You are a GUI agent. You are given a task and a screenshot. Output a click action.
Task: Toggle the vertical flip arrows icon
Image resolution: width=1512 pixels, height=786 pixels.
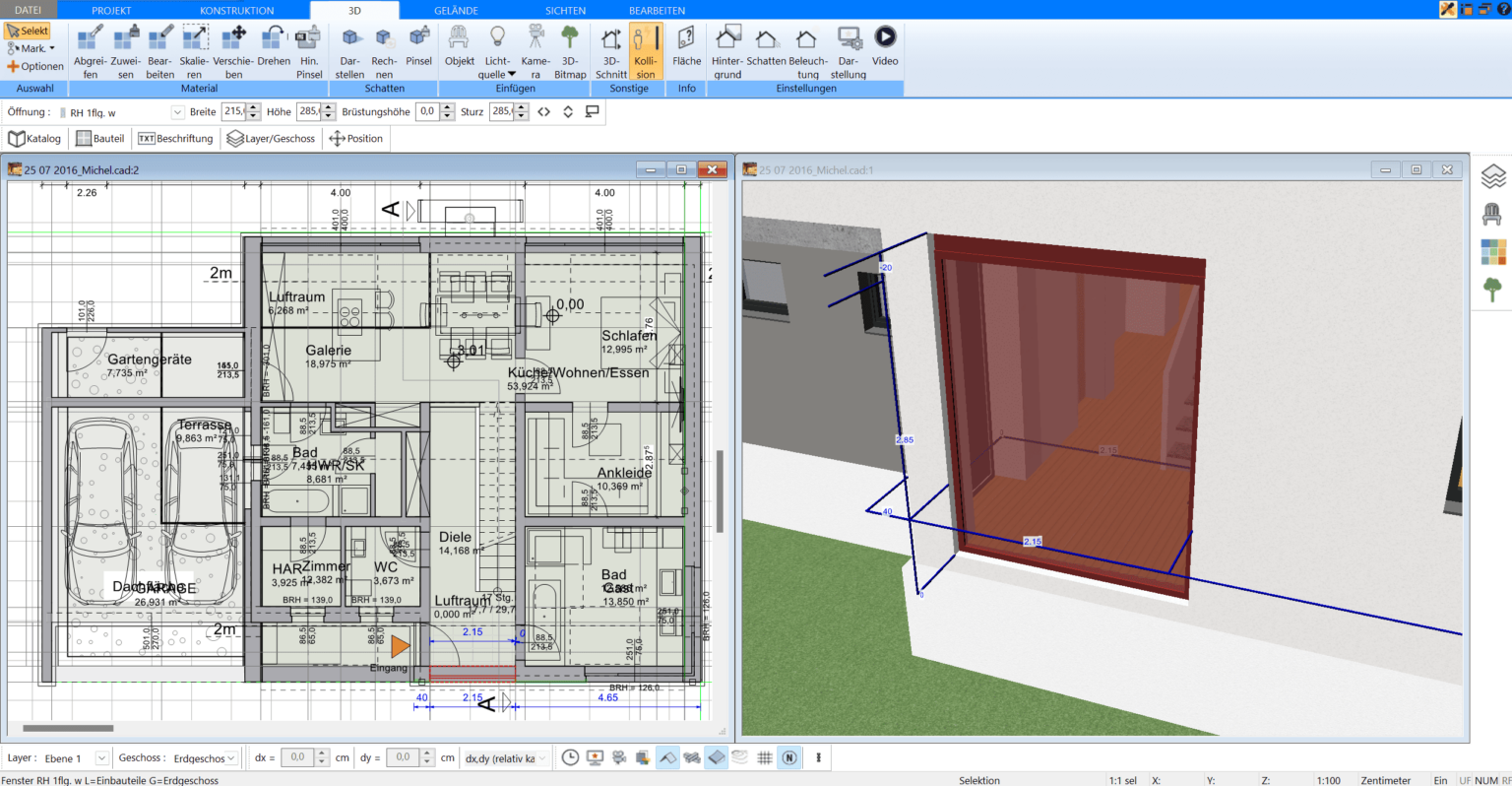tap(568, 111)
